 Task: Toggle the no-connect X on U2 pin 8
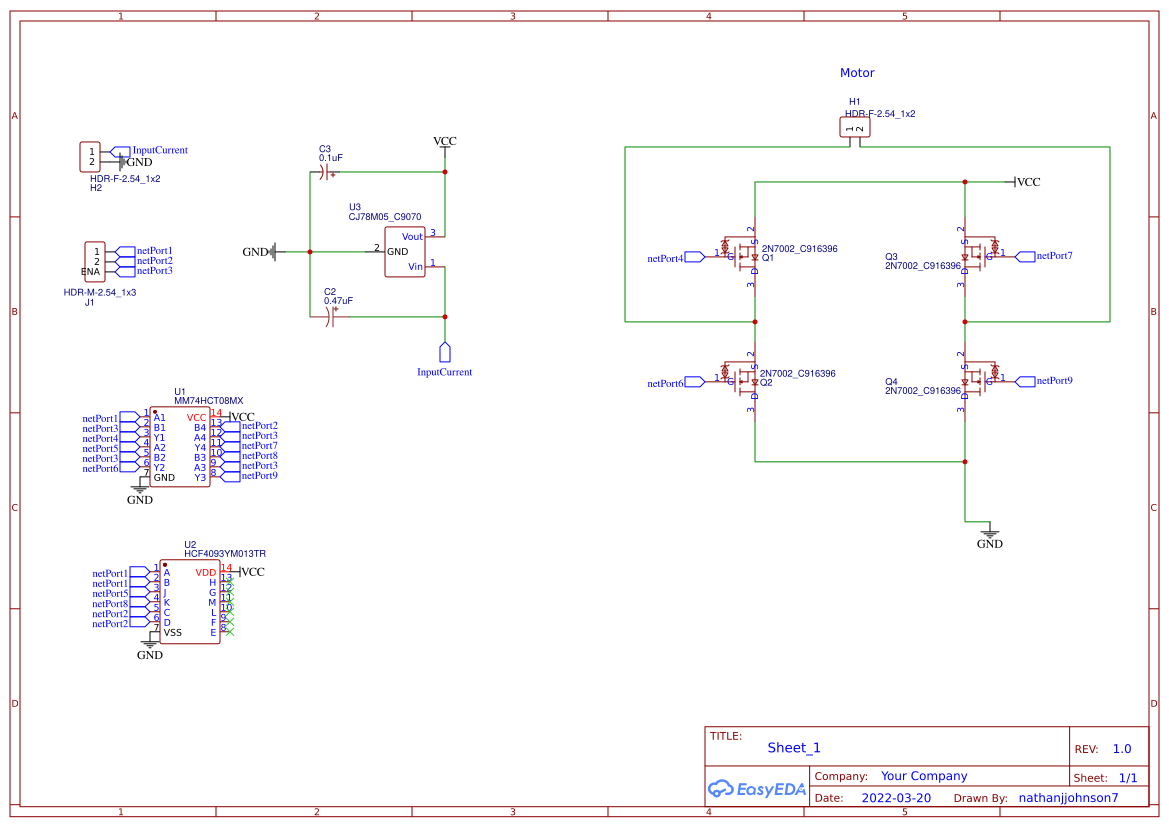tap(230, 632)
